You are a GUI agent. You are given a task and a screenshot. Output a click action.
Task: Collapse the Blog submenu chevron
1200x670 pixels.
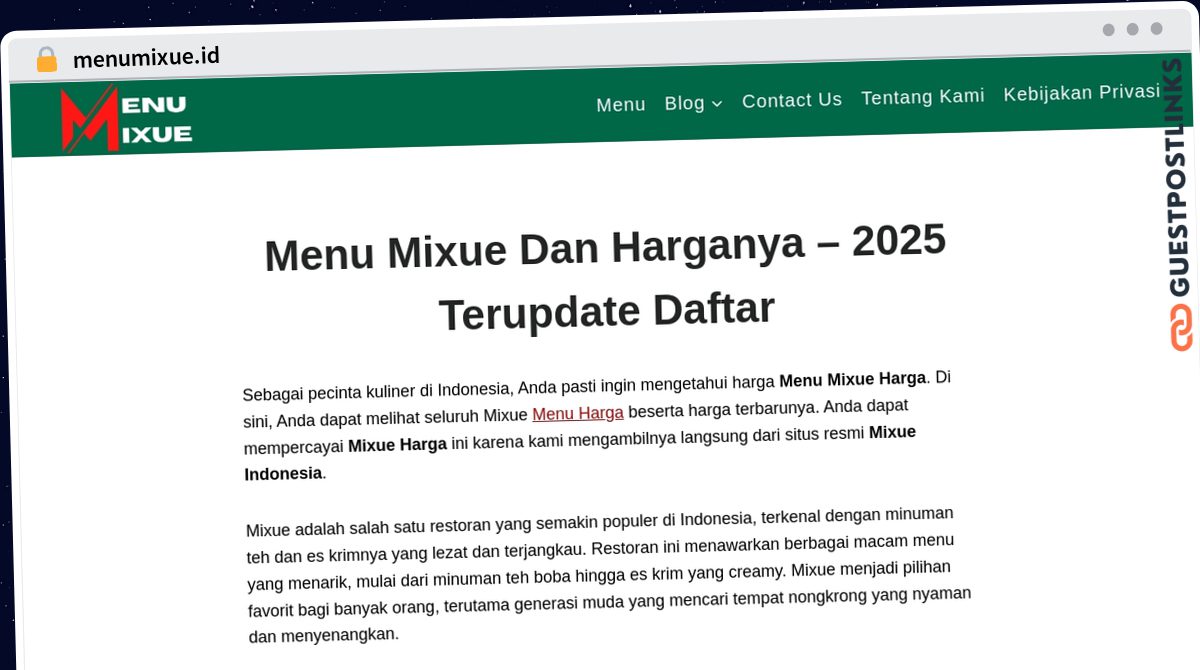719,103
